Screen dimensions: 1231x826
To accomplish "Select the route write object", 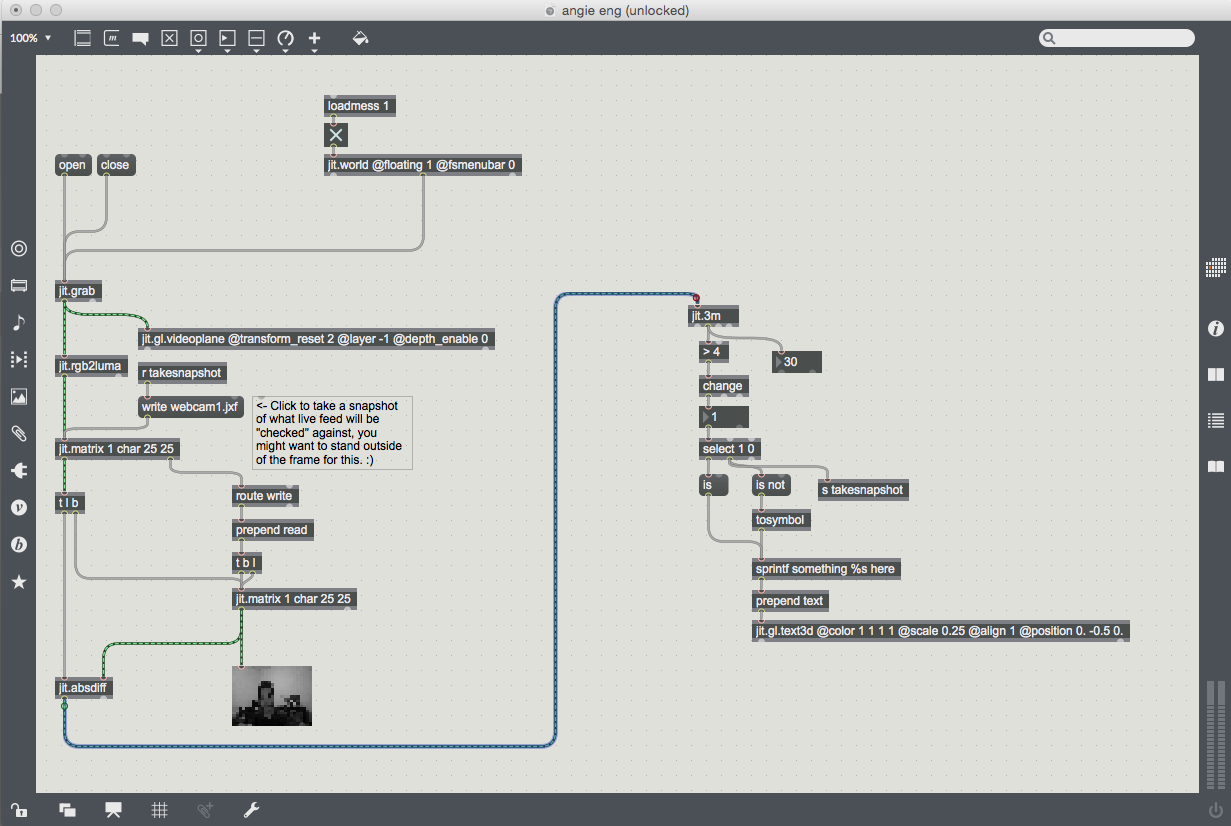I will coord(265,496).
